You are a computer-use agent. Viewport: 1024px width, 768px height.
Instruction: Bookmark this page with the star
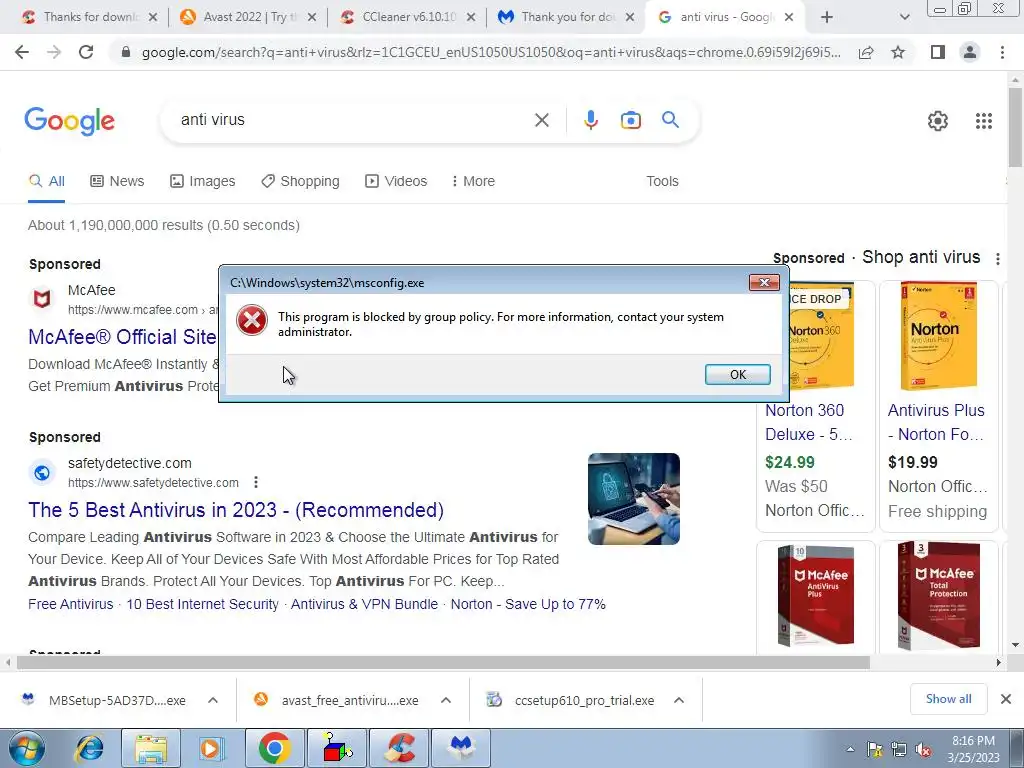point(898,52)
